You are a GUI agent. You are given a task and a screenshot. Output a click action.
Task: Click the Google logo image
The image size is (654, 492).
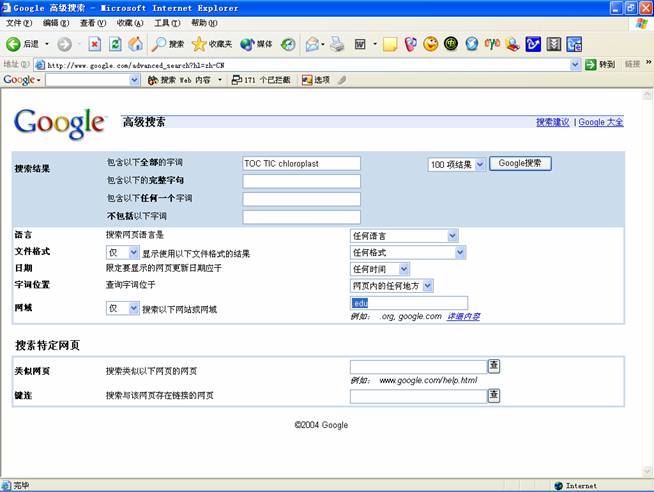click(x=59, y=123)
